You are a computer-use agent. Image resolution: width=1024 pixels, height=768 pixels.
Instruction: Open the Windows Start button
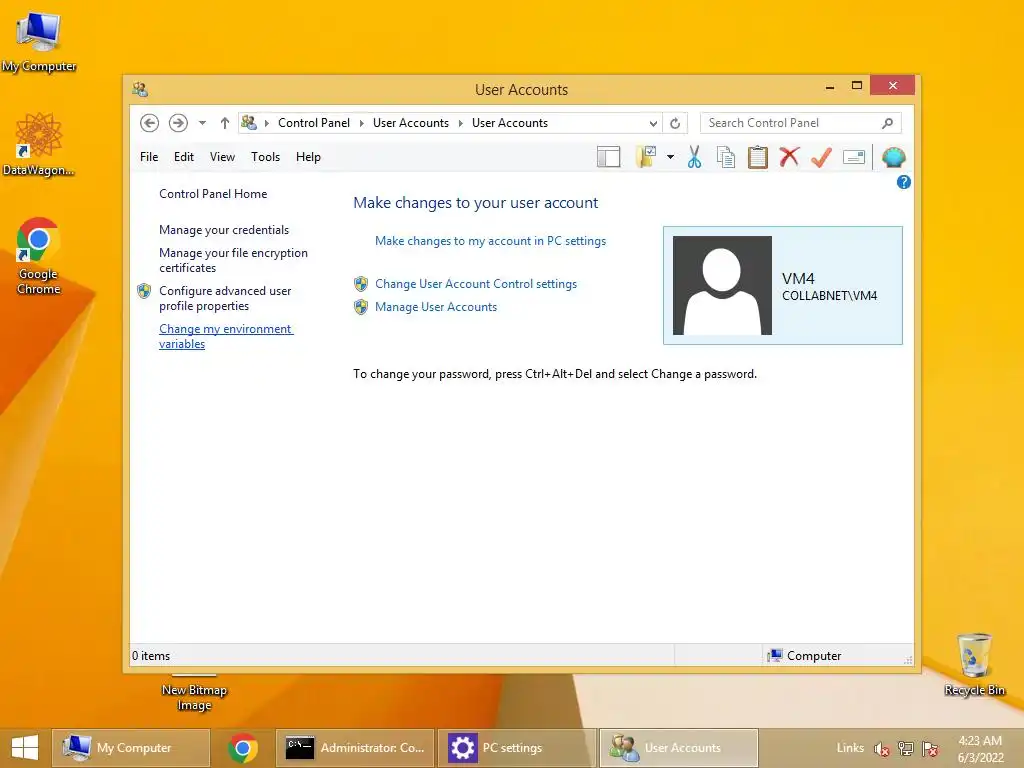[25, 748]
